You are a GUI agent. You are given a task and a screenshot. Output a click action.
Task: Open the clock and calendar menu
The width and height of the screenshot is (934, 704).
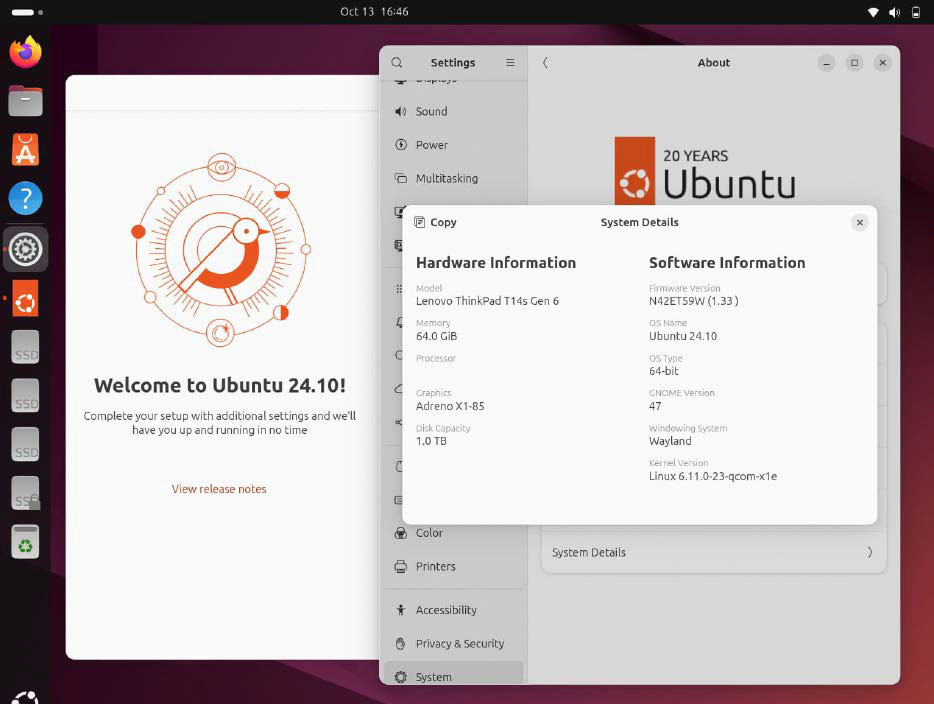(374, 12)
